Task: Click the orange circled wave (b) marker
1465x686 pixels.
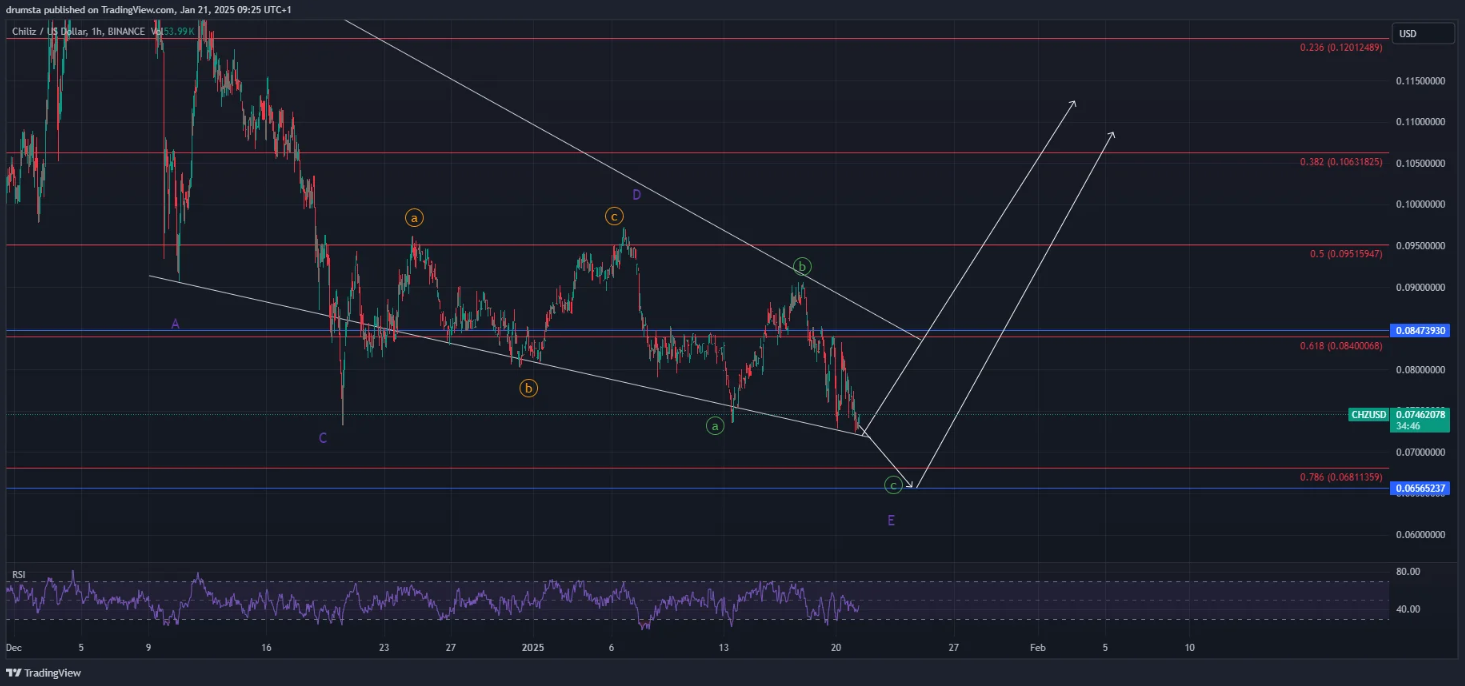Action: [528, 387]
